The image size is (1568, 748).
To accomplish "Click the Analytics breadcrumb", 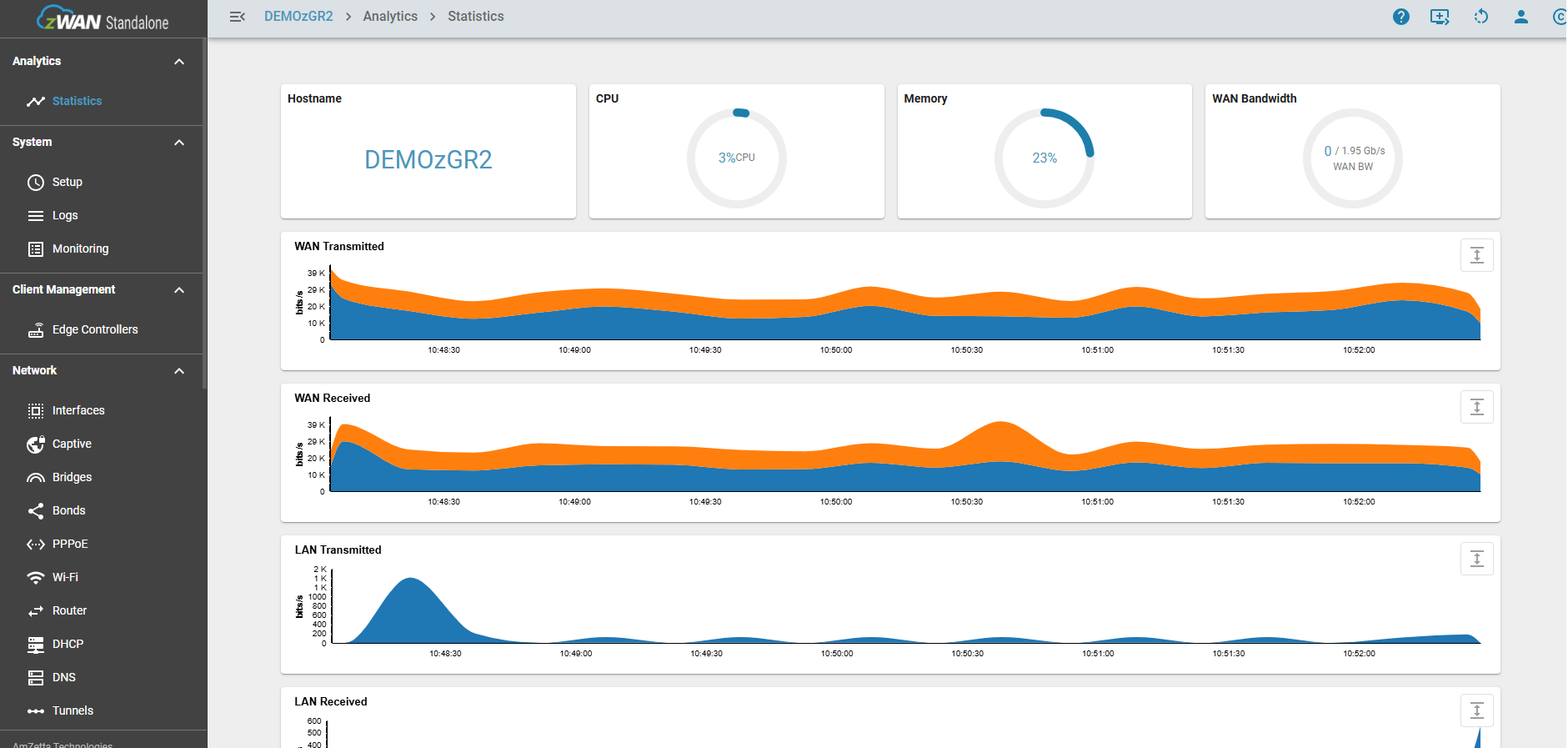I will [x=390, y=17].
